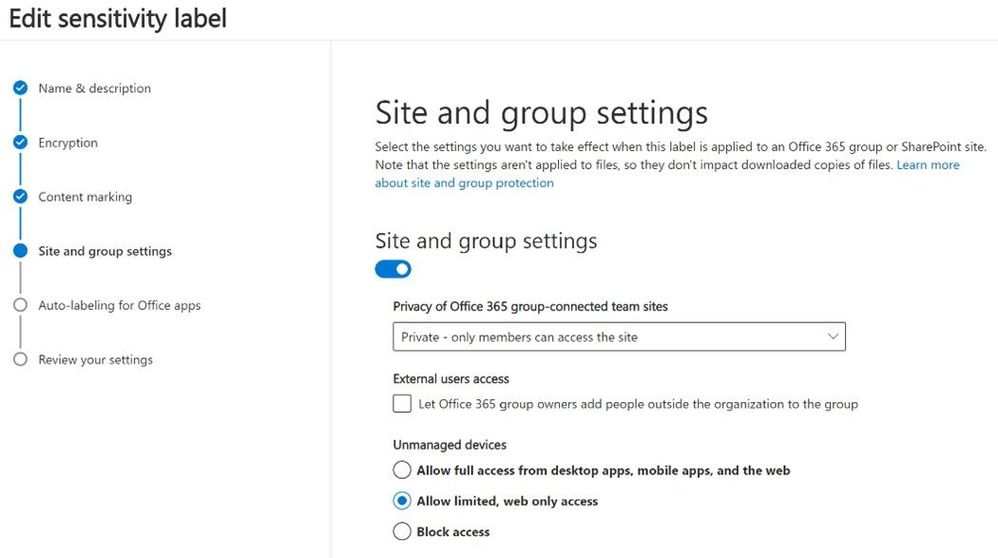Turn off the Site and group settings toggle
The width and height of the screenshot is (998, 558).
393,269
